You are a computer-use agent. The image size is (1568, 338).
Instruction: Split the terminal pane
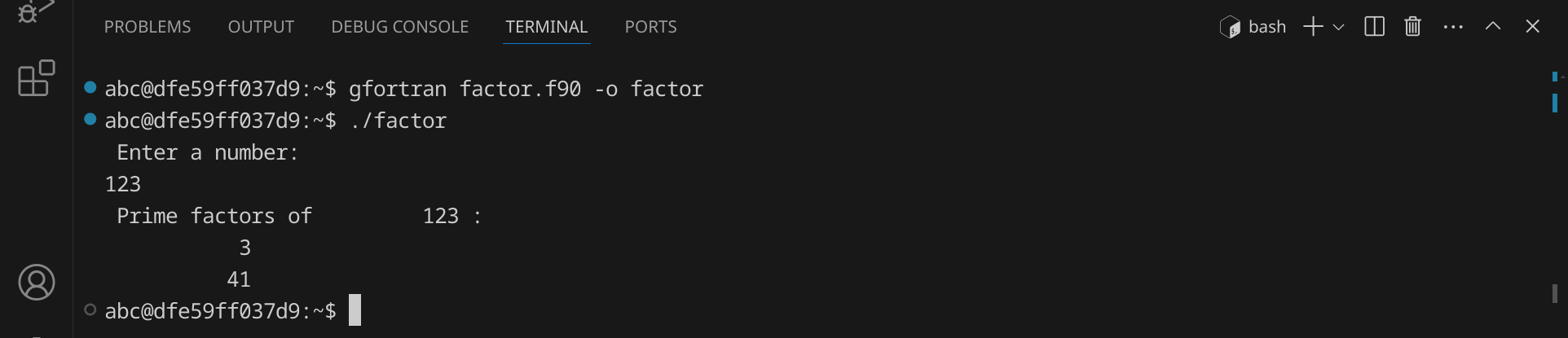pos(1374,27)
